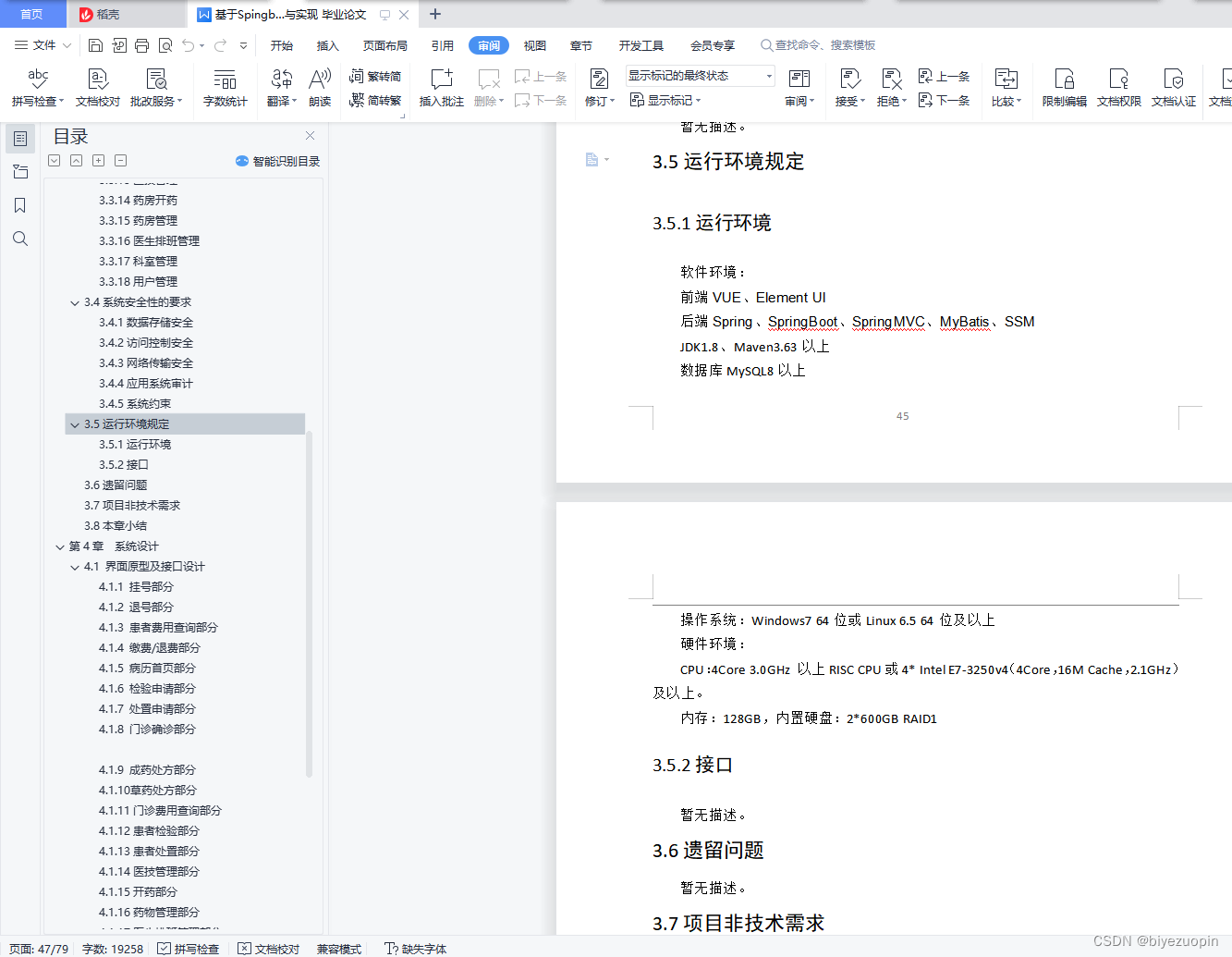This screenshot has width=1232, height=957.
Task: Click the 拒绝 reject changes icon
Action: (891, 80)
